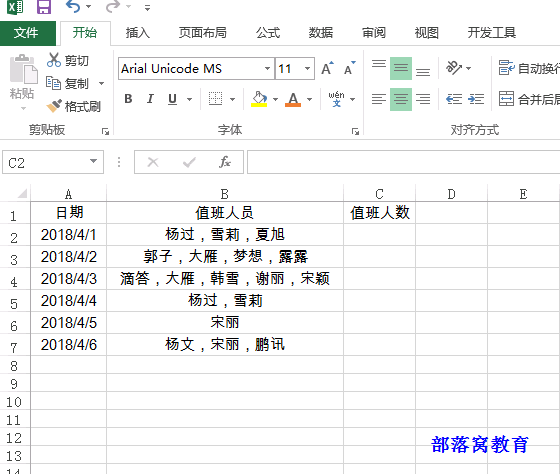Open the Excel application icon menu
560x474 pixels.
tap(15, 6)
